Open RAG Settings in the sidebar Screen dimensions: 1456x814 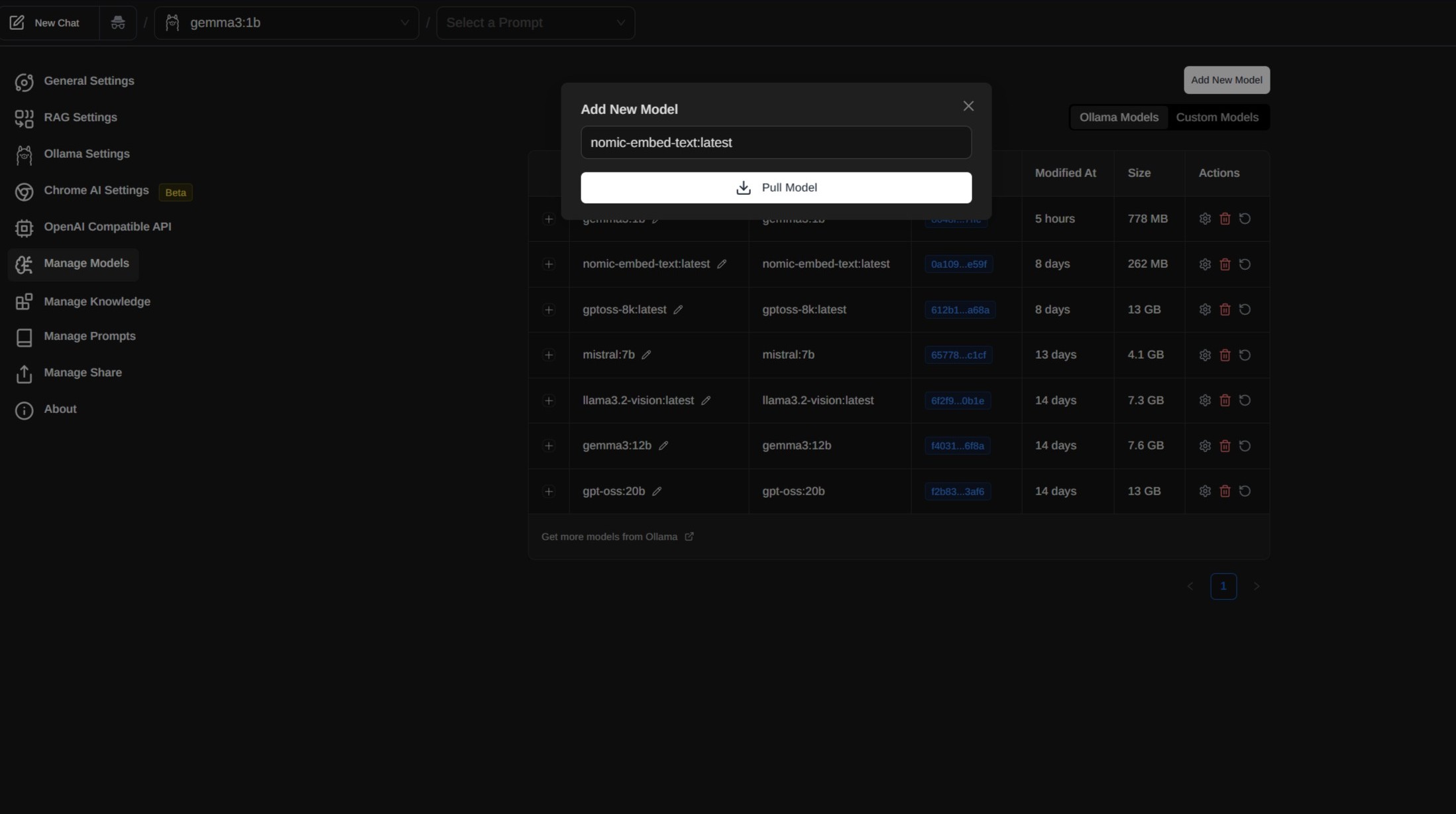[66, 117]
